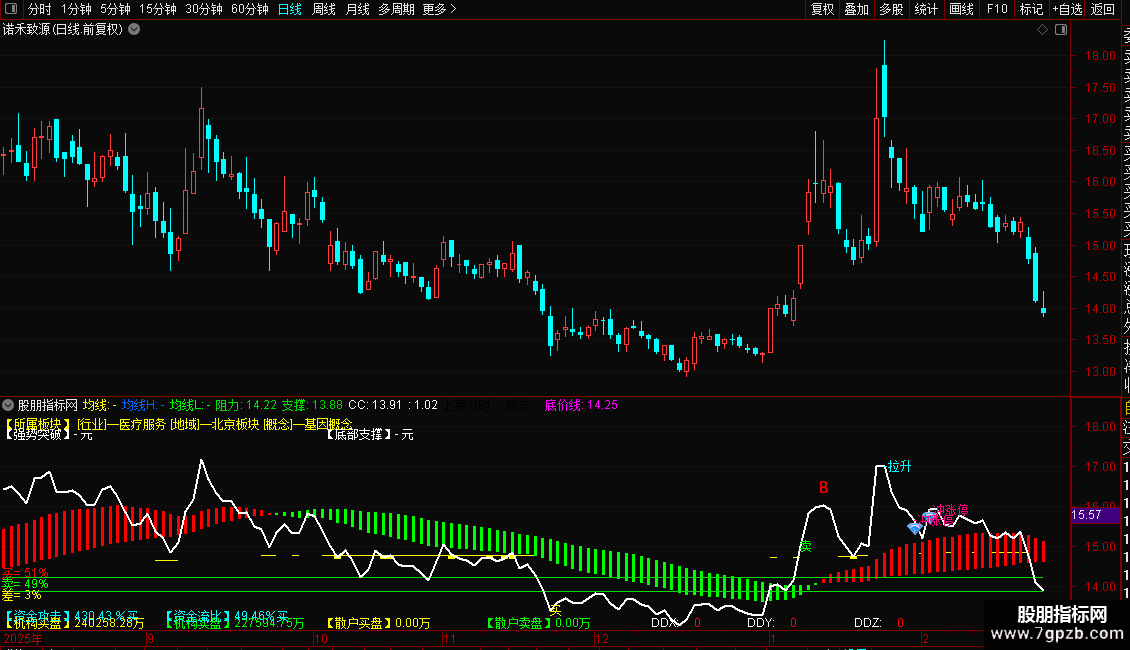Click the 复权 button
The height and width of the screenshot is (650, 1130).
coord(822,9)
